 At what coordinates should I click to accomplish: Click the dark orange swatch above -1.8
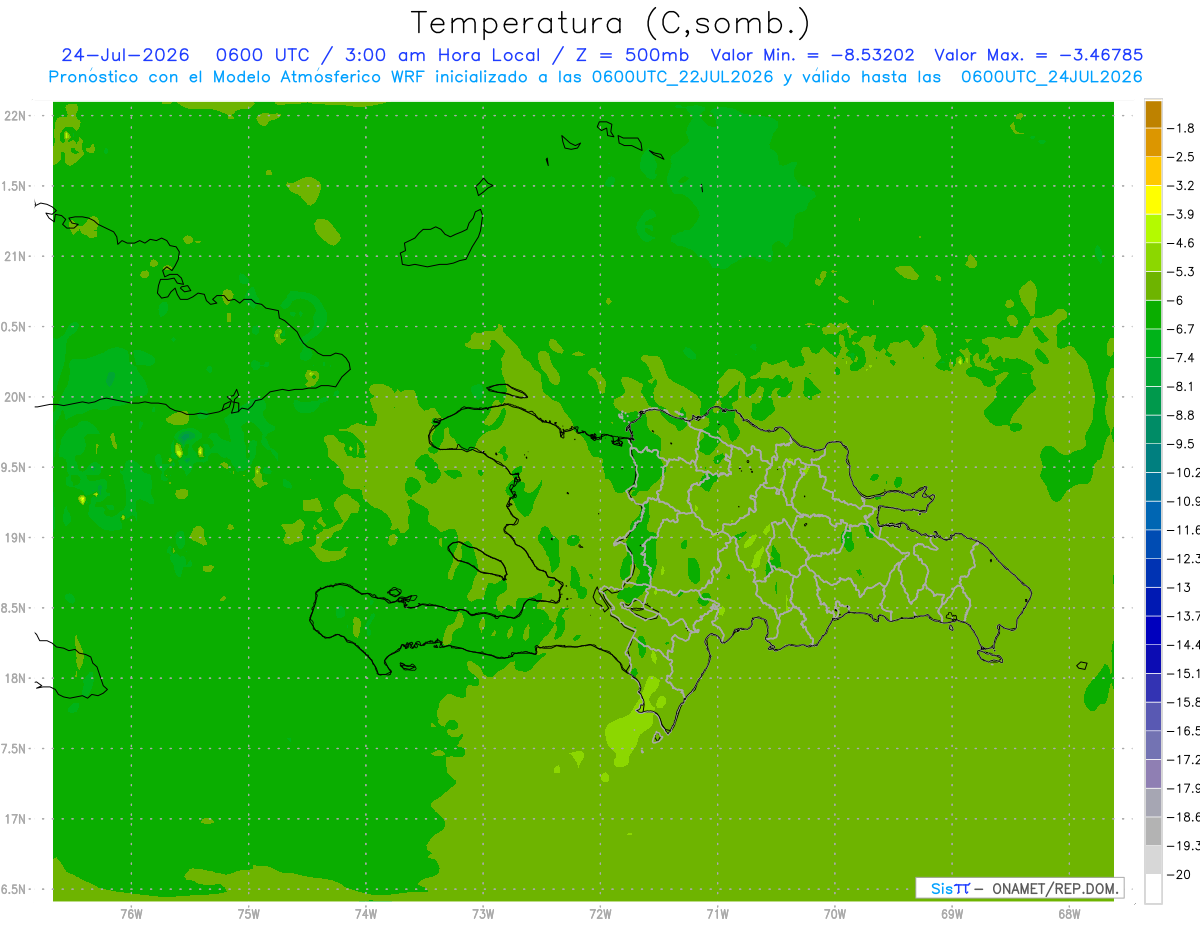(1153, 114)
